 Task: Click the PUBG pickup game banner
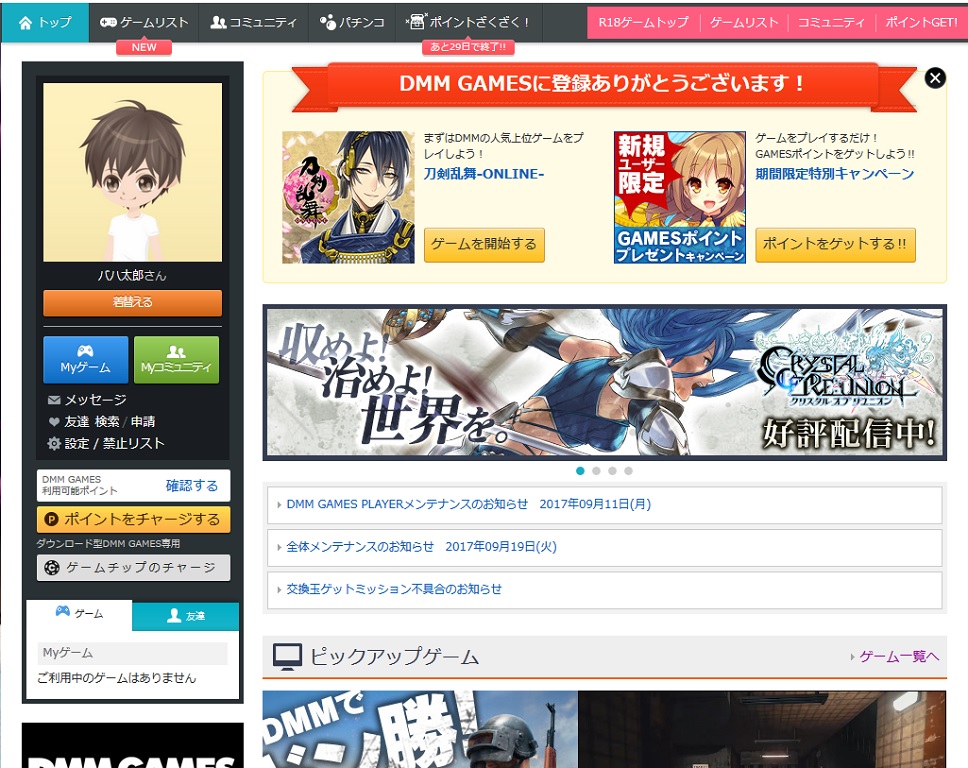point(420,729)
